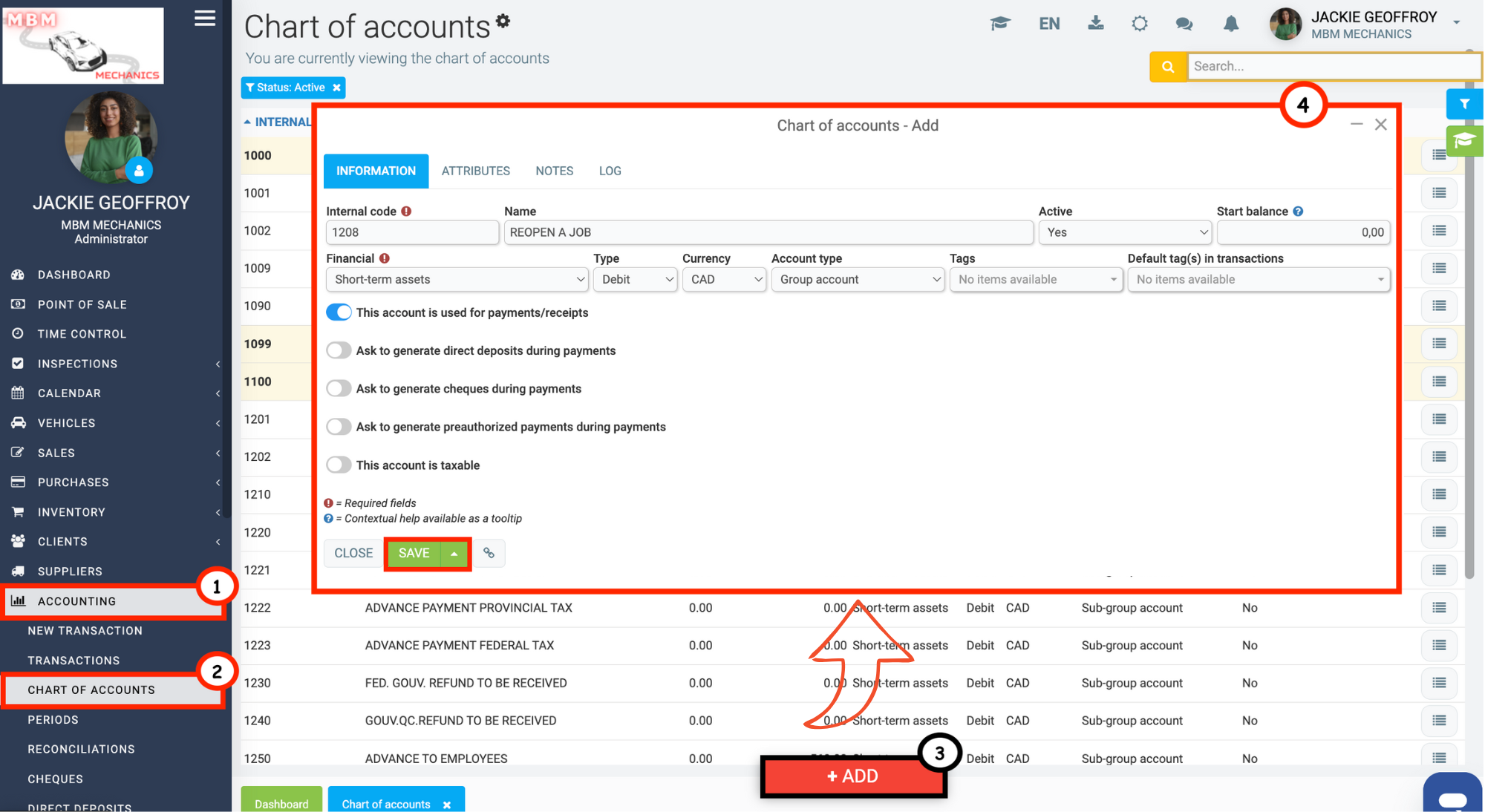The height and width of the screenshot is (812, 1485).
Task: Click the Close button in dialog
Action: [353, 554]
